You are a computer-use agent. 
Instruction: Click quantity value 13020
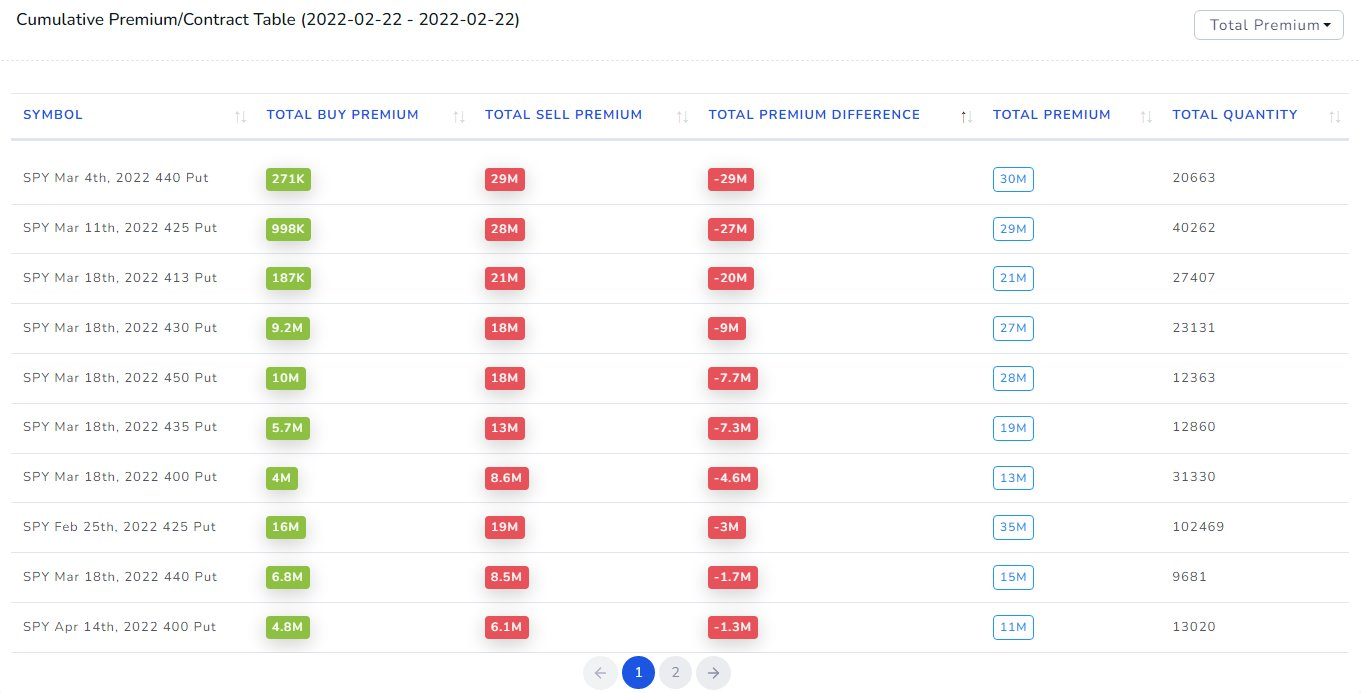click(x=1194, y=627)
